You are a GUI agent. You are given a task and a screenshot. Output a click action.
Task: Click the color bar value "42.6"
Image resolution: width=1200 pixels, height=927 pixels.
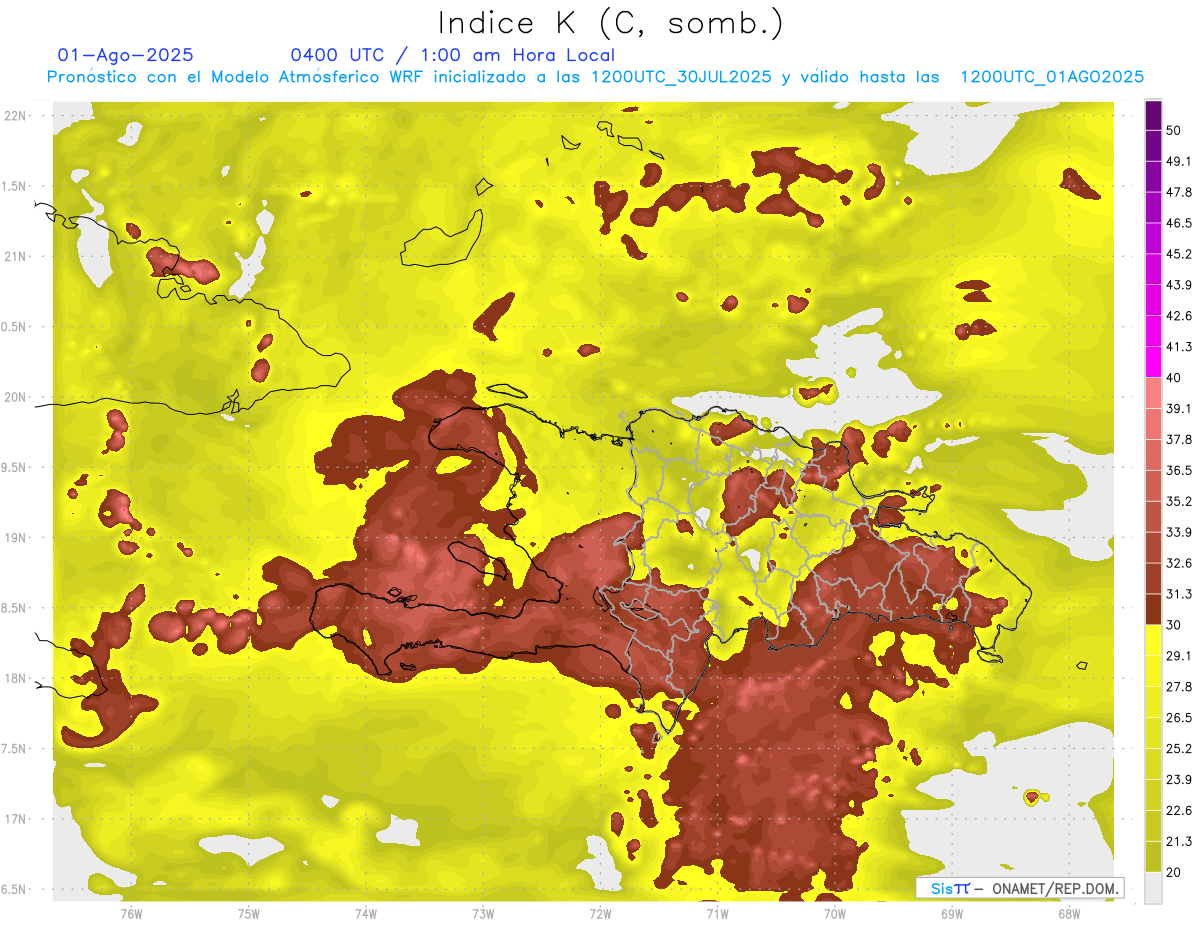coord(1178,316)
